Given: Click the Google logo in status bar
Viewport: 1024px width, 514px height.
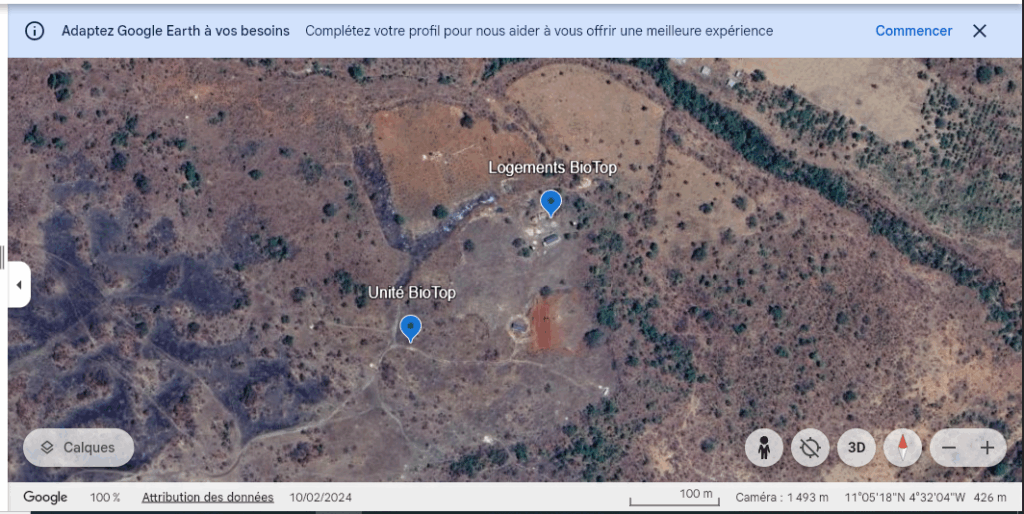Looking at the screenshot, I should tap(45, 497).
